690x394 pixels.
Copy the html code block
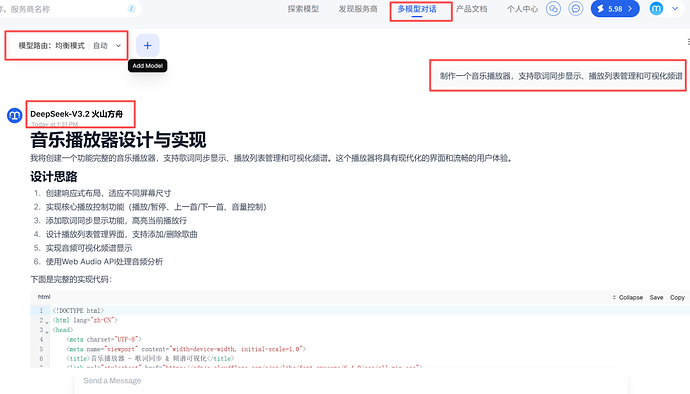[677, 298]
